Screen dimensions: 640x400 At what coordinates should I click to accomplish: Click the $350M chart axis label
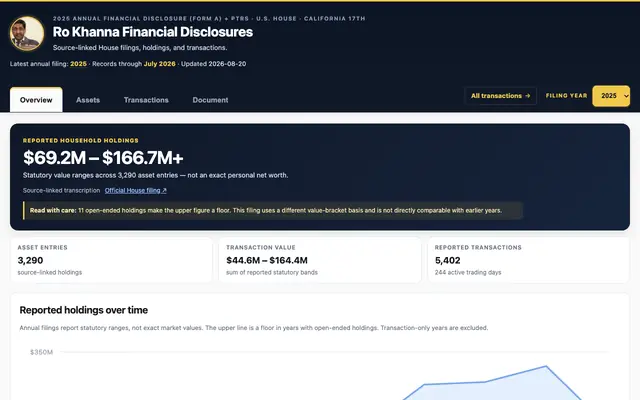(x=42, y=352)
